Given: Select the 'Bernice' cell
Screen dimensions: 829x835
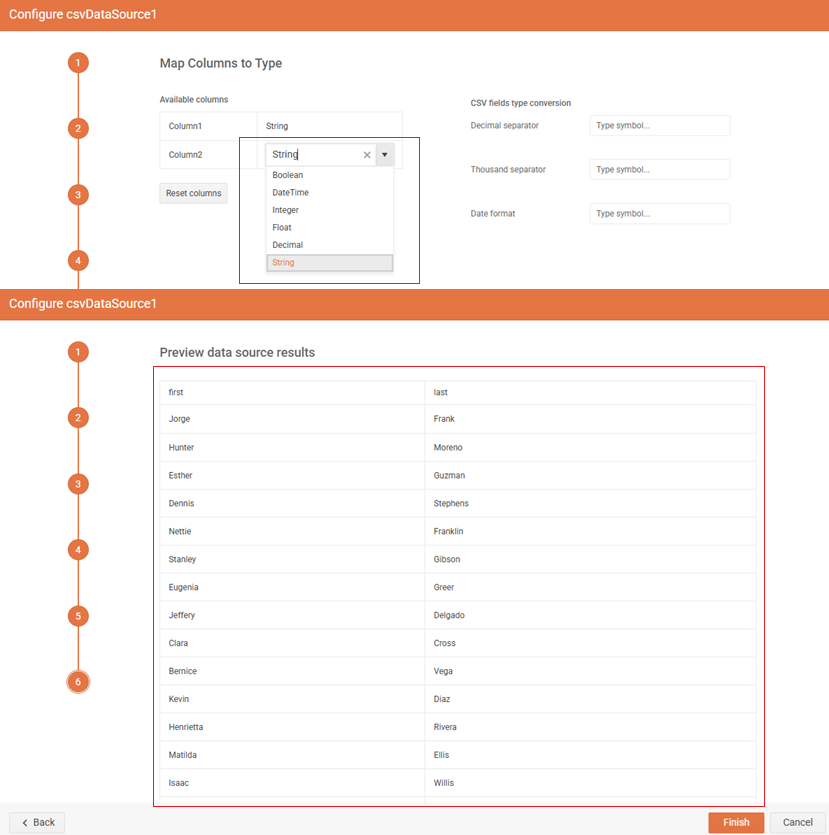Looking at the screenshot, I should [x=292, y=671].
